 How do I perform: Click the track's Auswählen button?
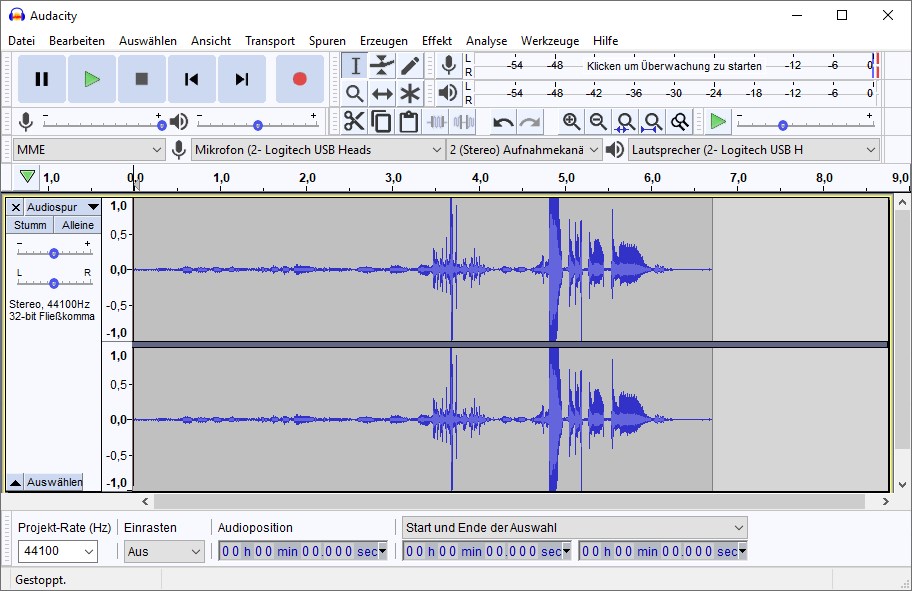point(54,482)
